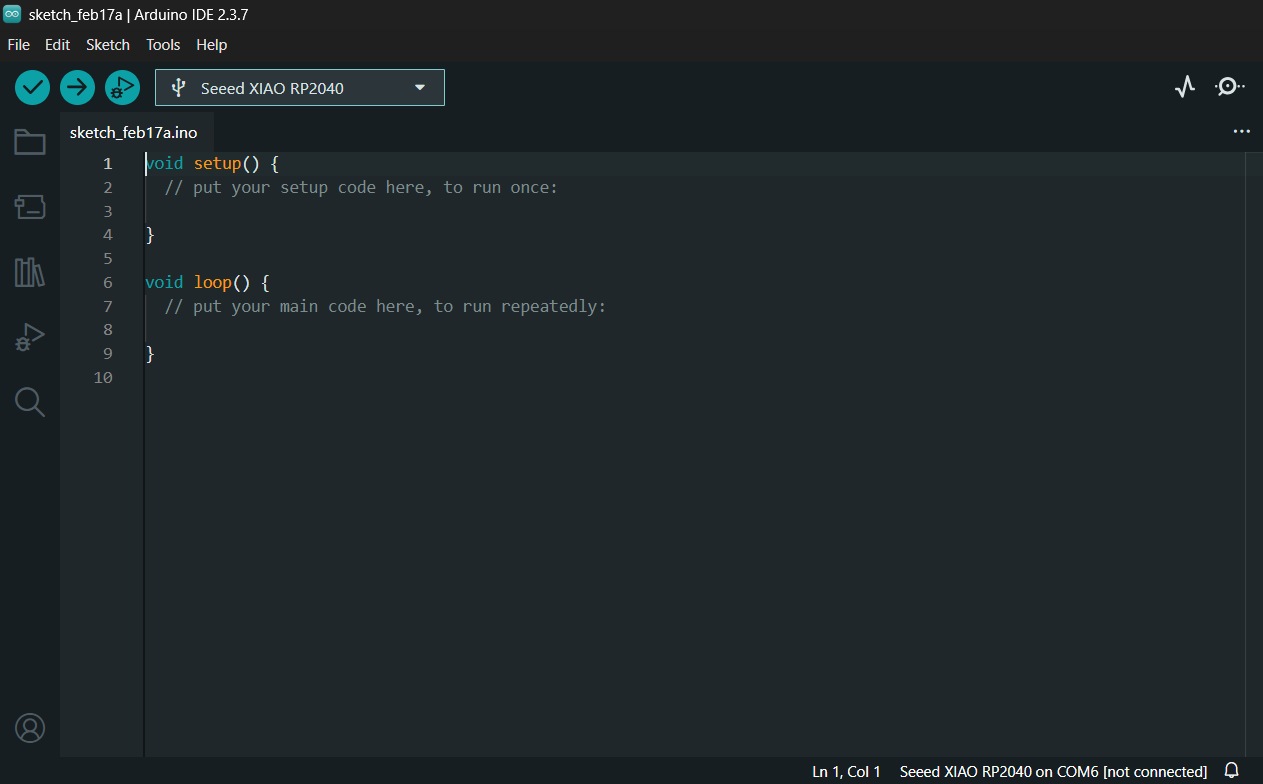Toggle the notifications bell
This screenshot has height=784, width=1263.
coord(1232,771)
